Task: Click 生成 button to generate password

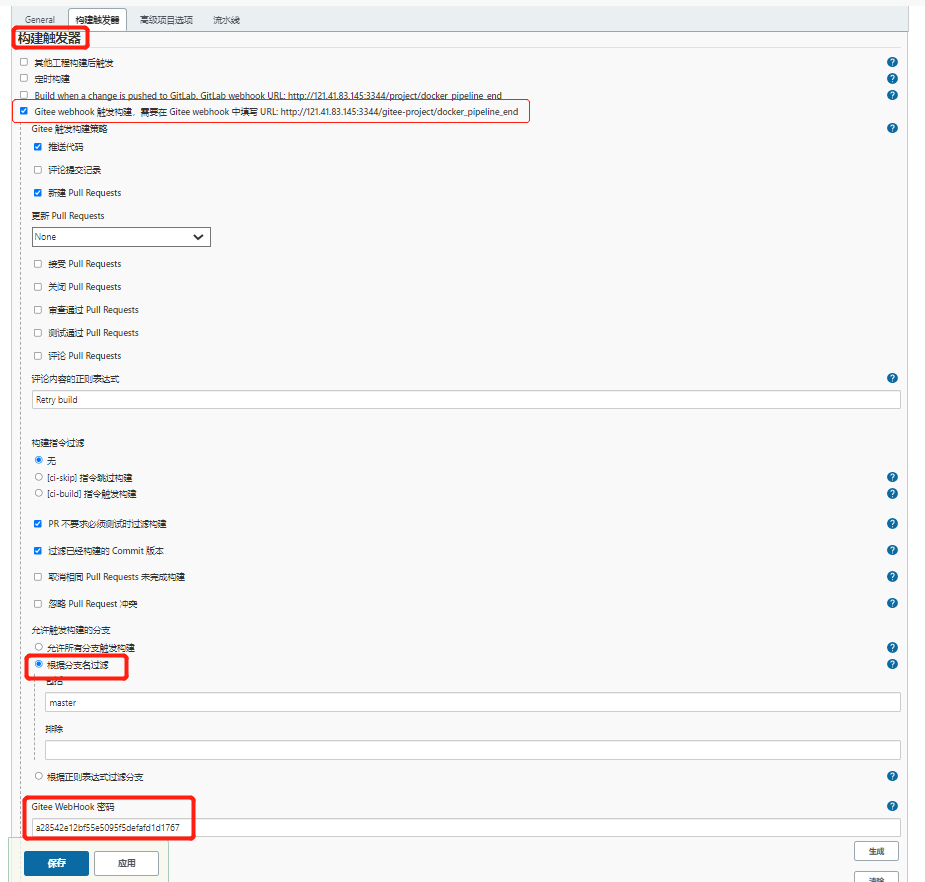Action: (x=876, y=851)
